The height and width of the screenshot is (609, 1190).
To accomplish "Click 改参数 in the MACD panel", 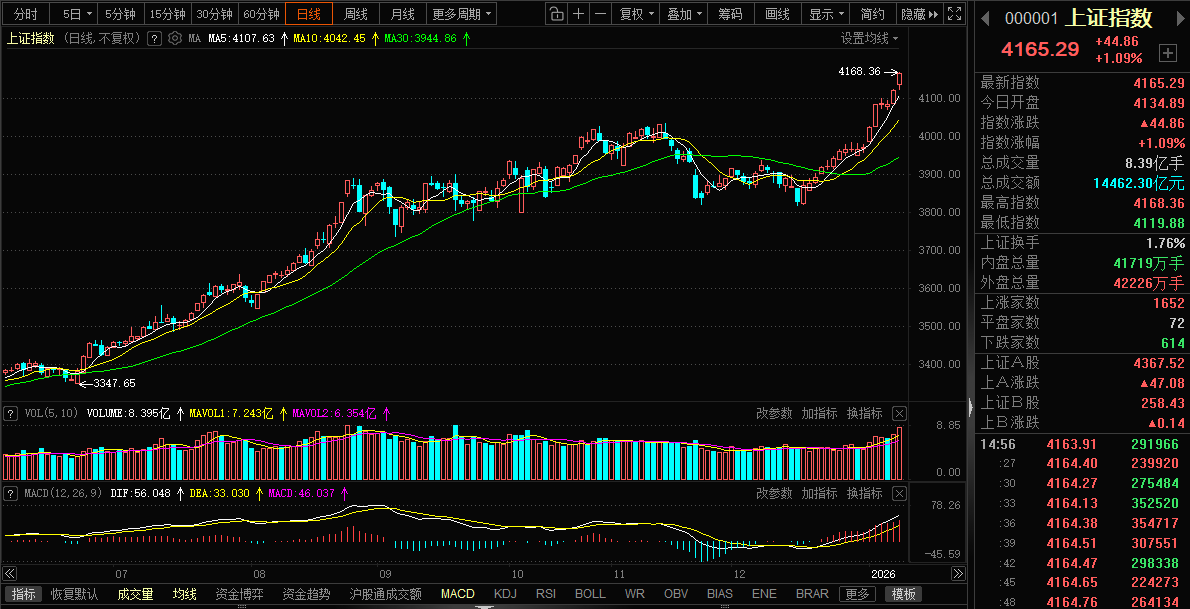I will tap(774, 493).
